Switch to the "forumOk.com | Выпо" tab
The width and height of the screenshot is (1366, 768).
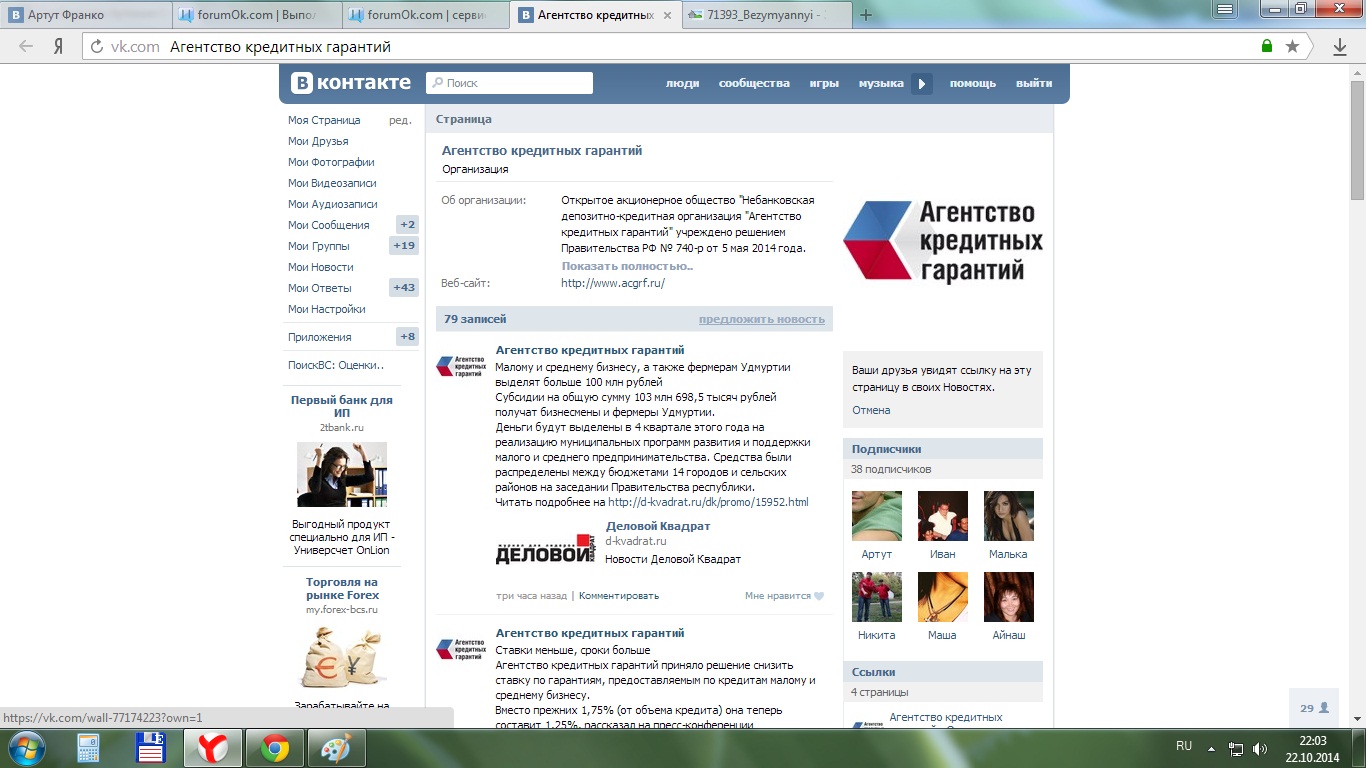[256, 15]
